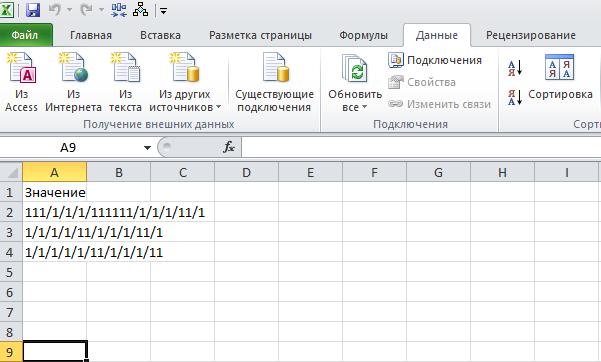The width and height of the screenshot is (601, 362).
Task: Select column G header
Action: click(438, 172)
